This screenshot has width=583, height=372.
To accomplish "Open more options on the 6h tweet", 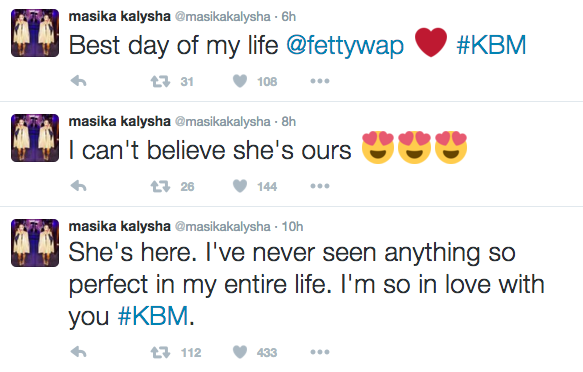I will (x=320, y=81).
